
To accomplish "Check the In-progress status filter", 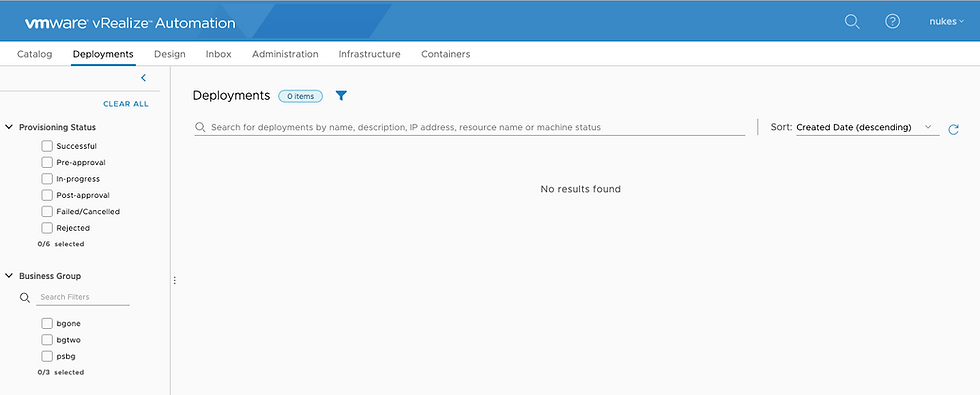I will tap(47, 179).
